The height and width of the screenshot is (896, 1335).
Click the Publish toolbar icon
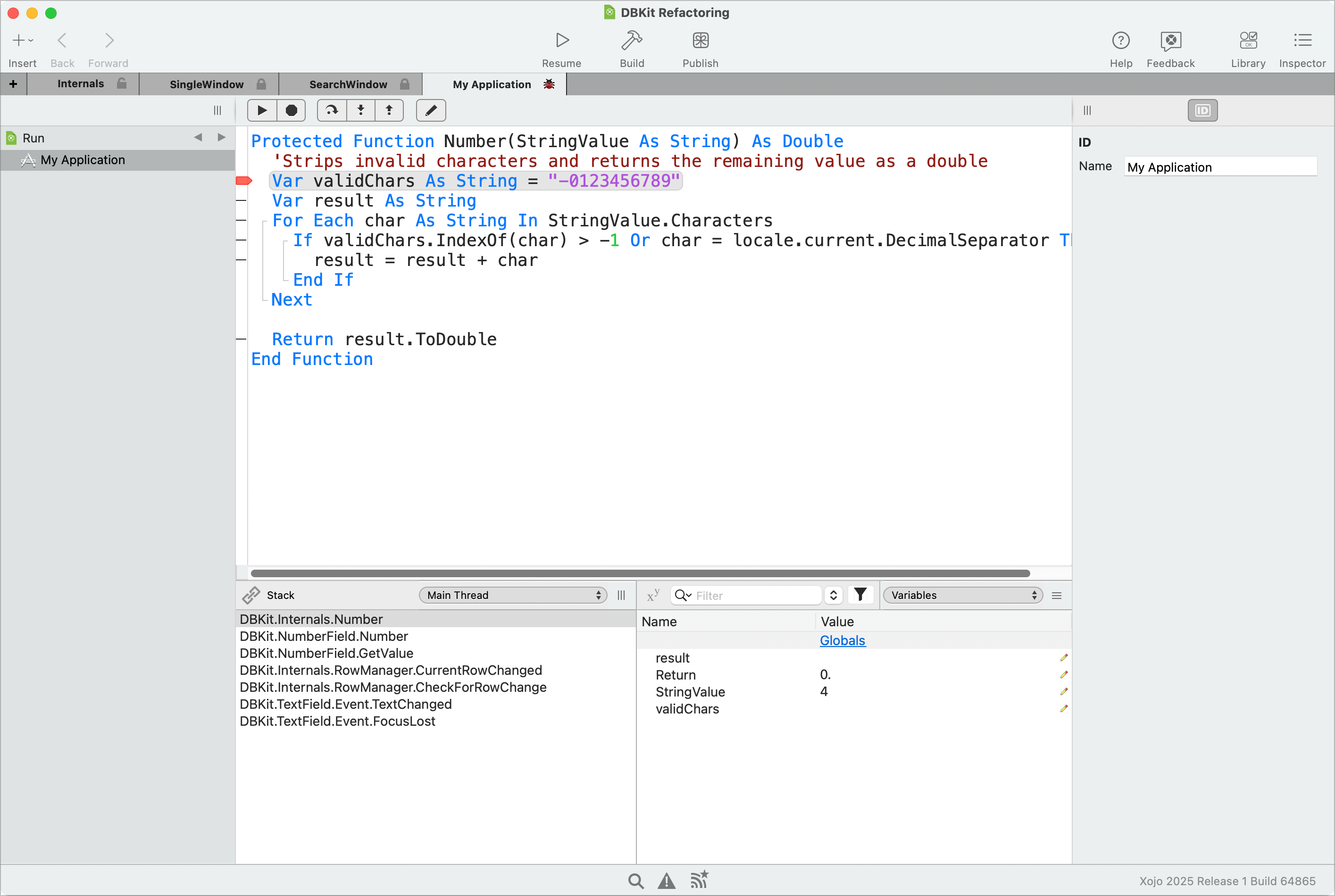(x=700, y=41)
